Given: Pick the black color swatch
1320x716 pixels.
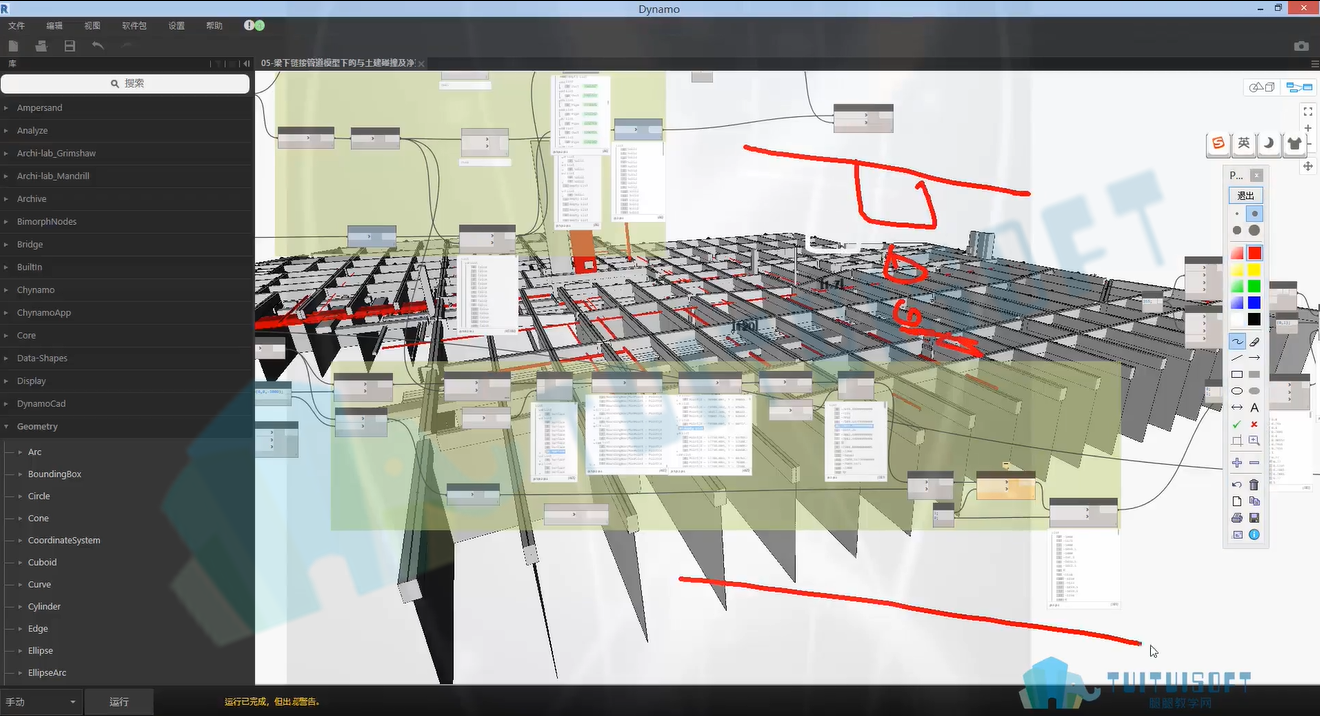Looking at the screenshot, I should [1254, 319].
